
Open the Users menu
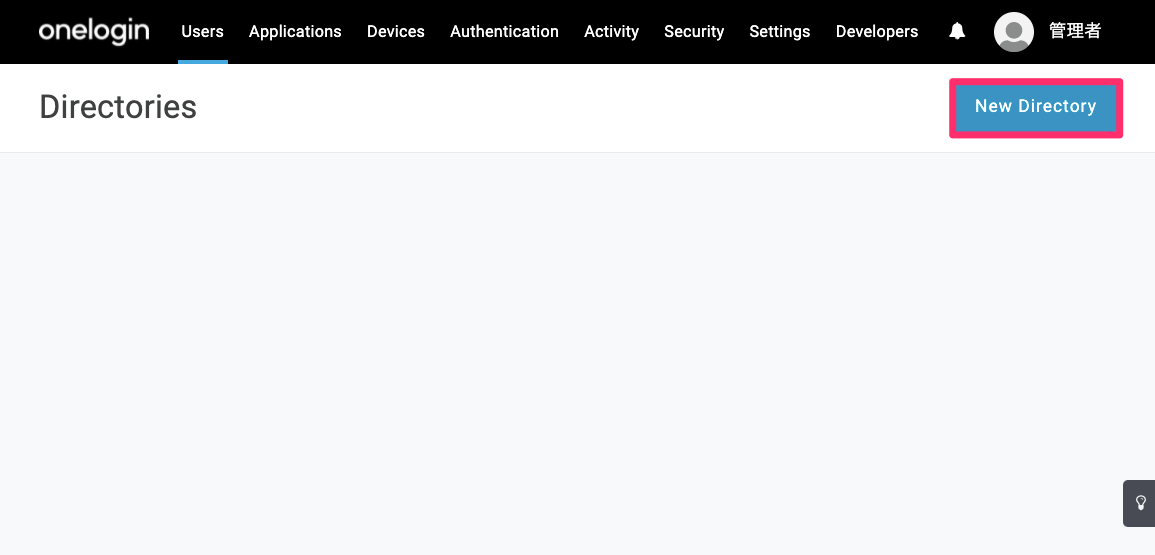[203, 32]
